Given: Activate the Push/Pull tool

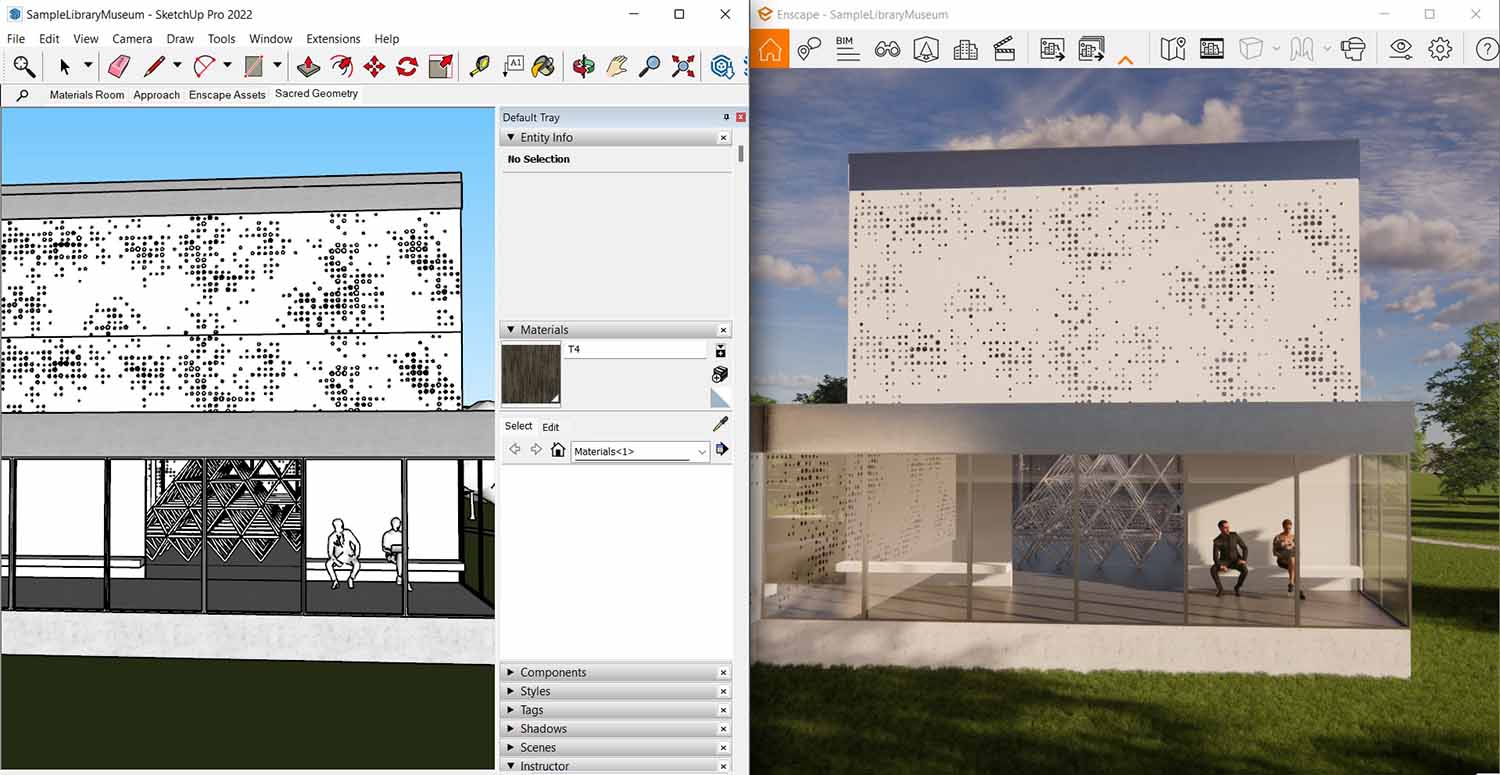Looking at the screenshot, I should 309,66.
